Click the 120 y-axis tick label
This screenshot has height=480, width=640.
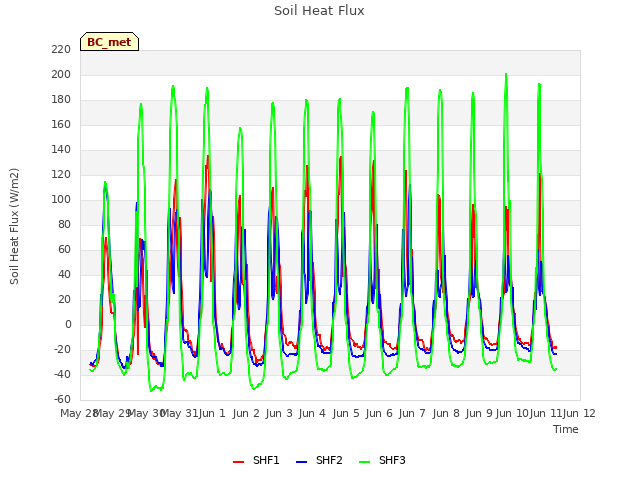[x=61, y=175]
